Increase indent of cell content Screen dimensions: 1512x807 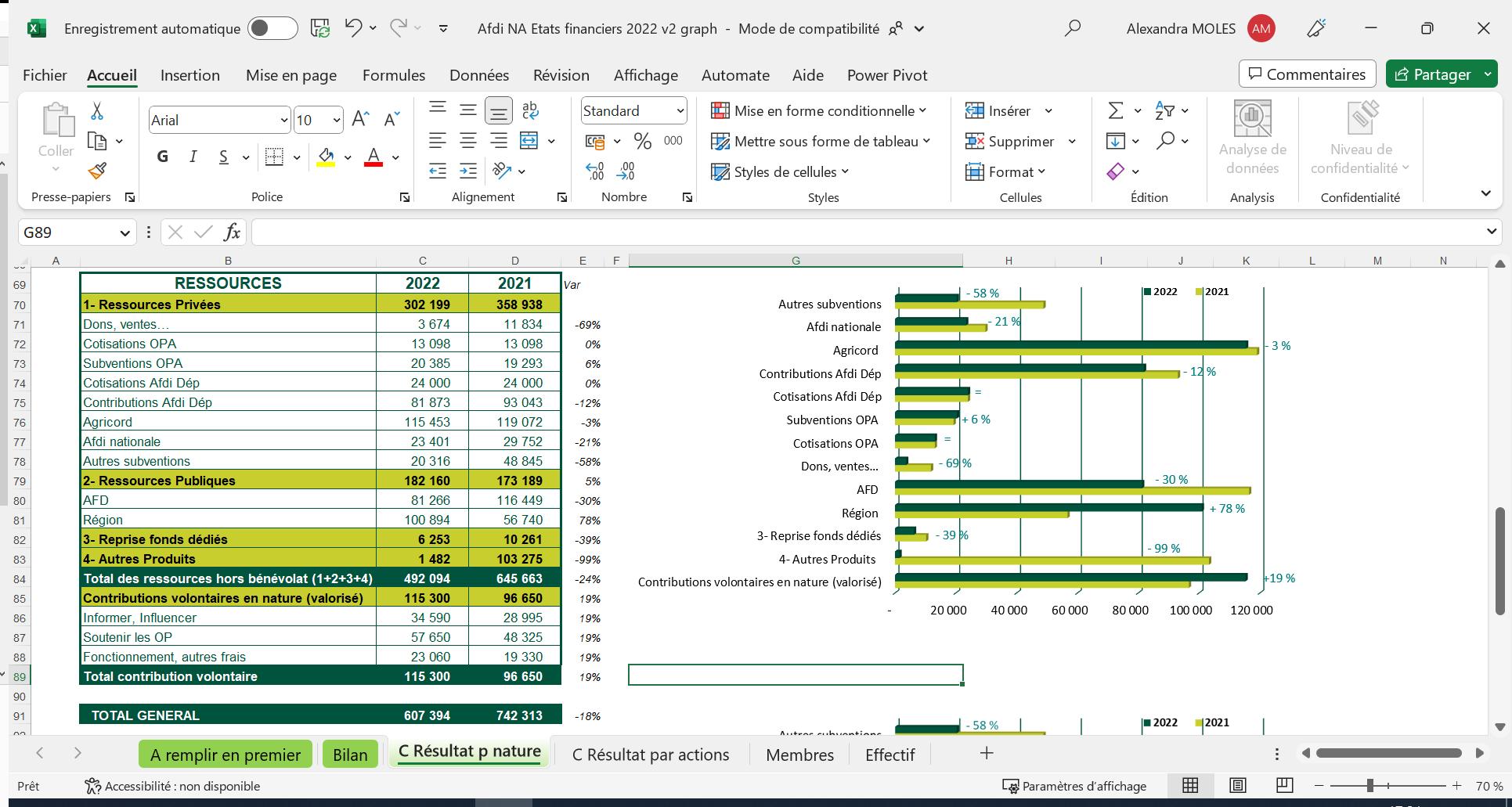pyautogui.click(x=468, y=171)
